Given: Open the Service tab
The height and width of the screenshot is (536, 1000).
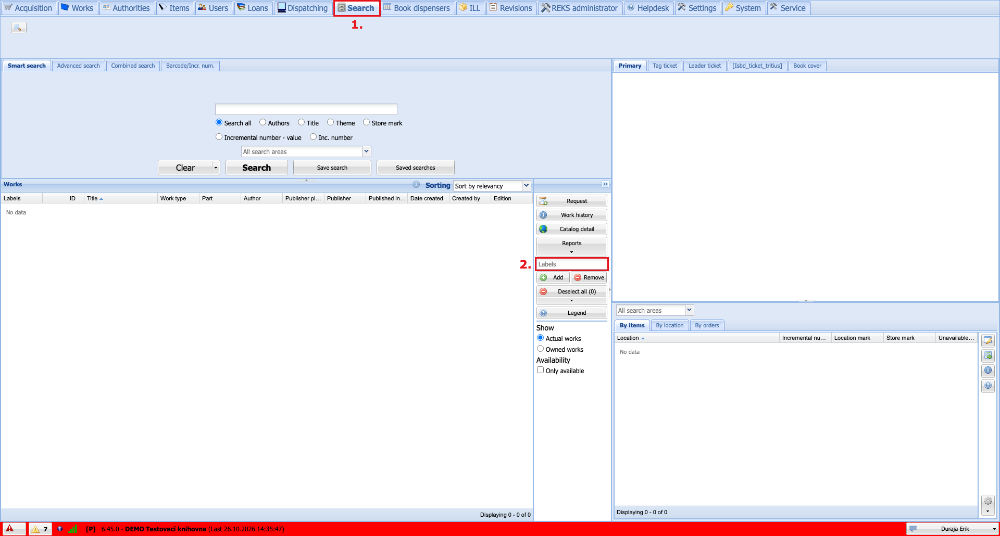Looking at the screenshot, I should [788, 8].
